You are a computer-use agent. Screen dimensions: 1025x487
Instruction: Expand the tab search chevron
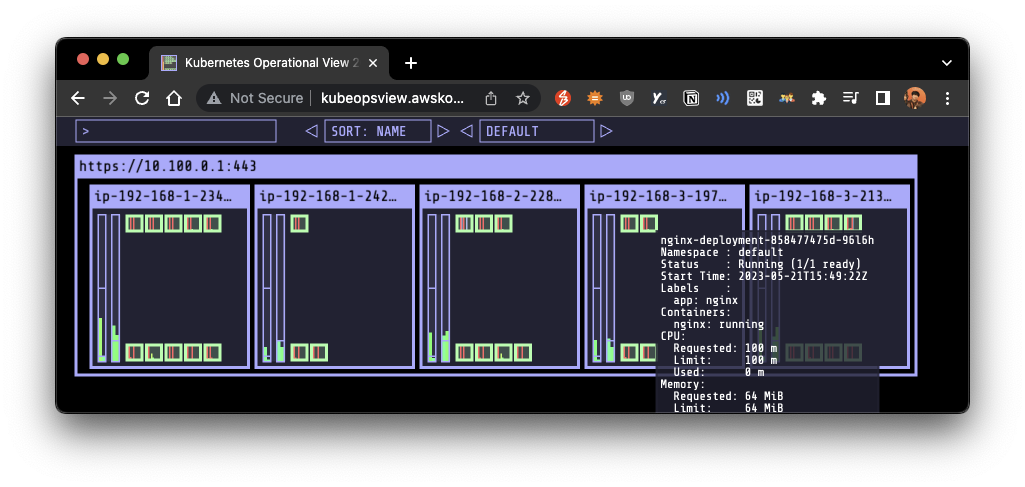(947, 63)
